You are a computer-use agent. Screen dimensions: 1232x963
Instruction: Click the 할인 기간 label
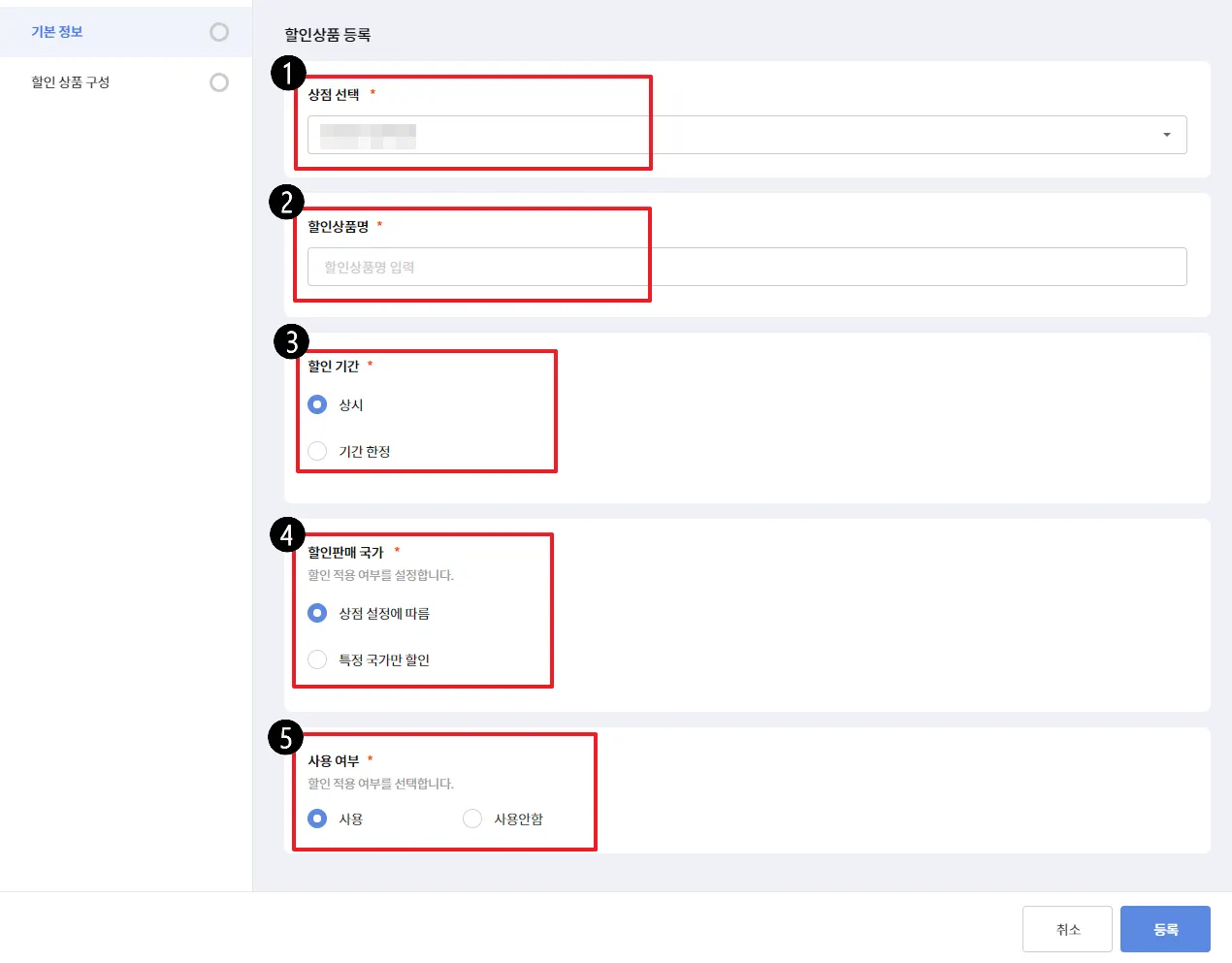334,366
